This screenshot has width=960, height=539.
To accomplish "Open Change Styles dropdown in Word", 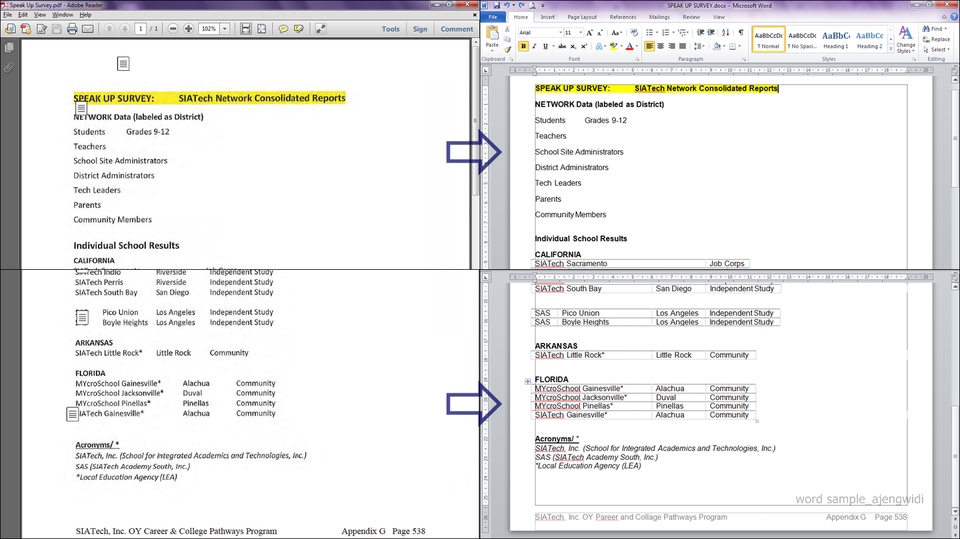I will tap(906, 39).
